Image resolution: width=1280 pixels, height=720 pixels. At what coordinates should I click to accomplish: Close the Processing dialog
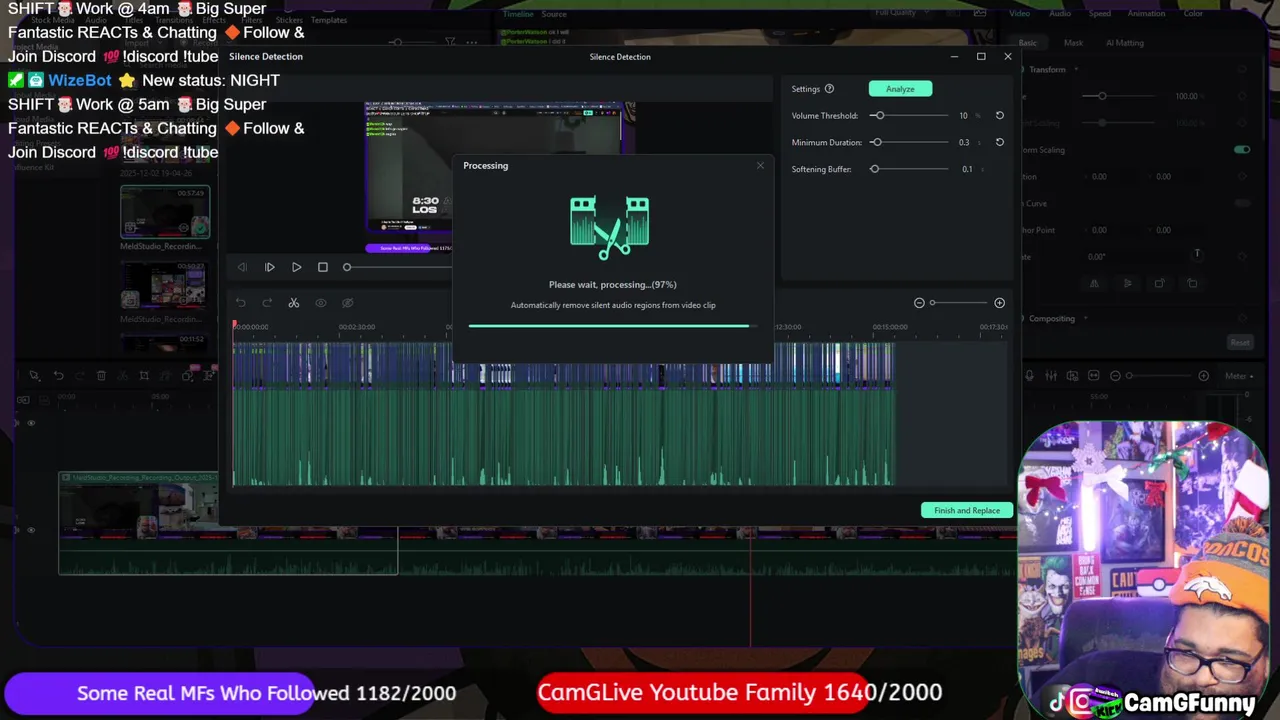click(x=760, y=165)
